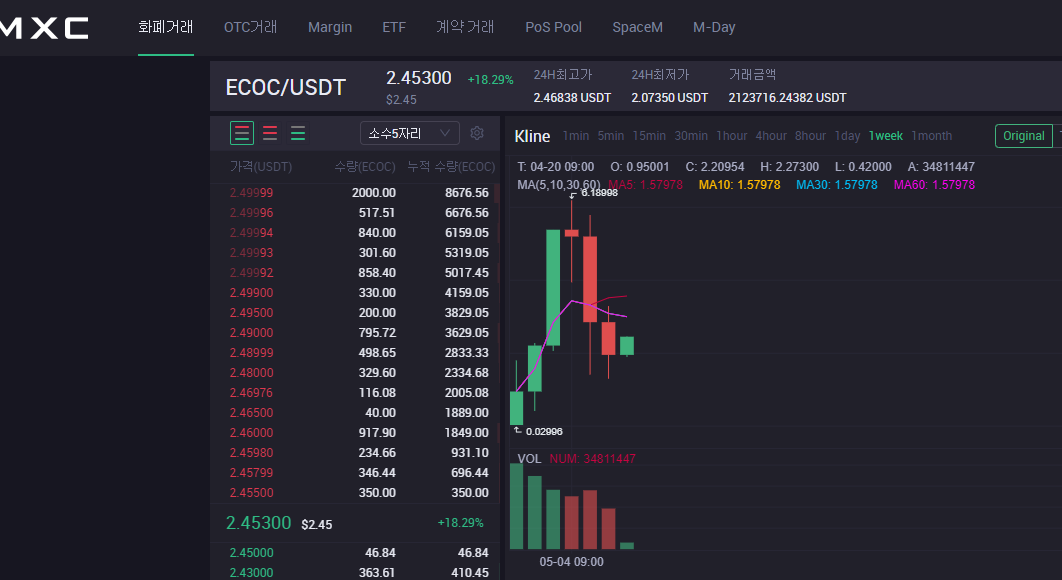Image resolution: width=1062 pixels, height=580 pixels.
Task: Select the 30min chart interval
Action: coord(691,136)
